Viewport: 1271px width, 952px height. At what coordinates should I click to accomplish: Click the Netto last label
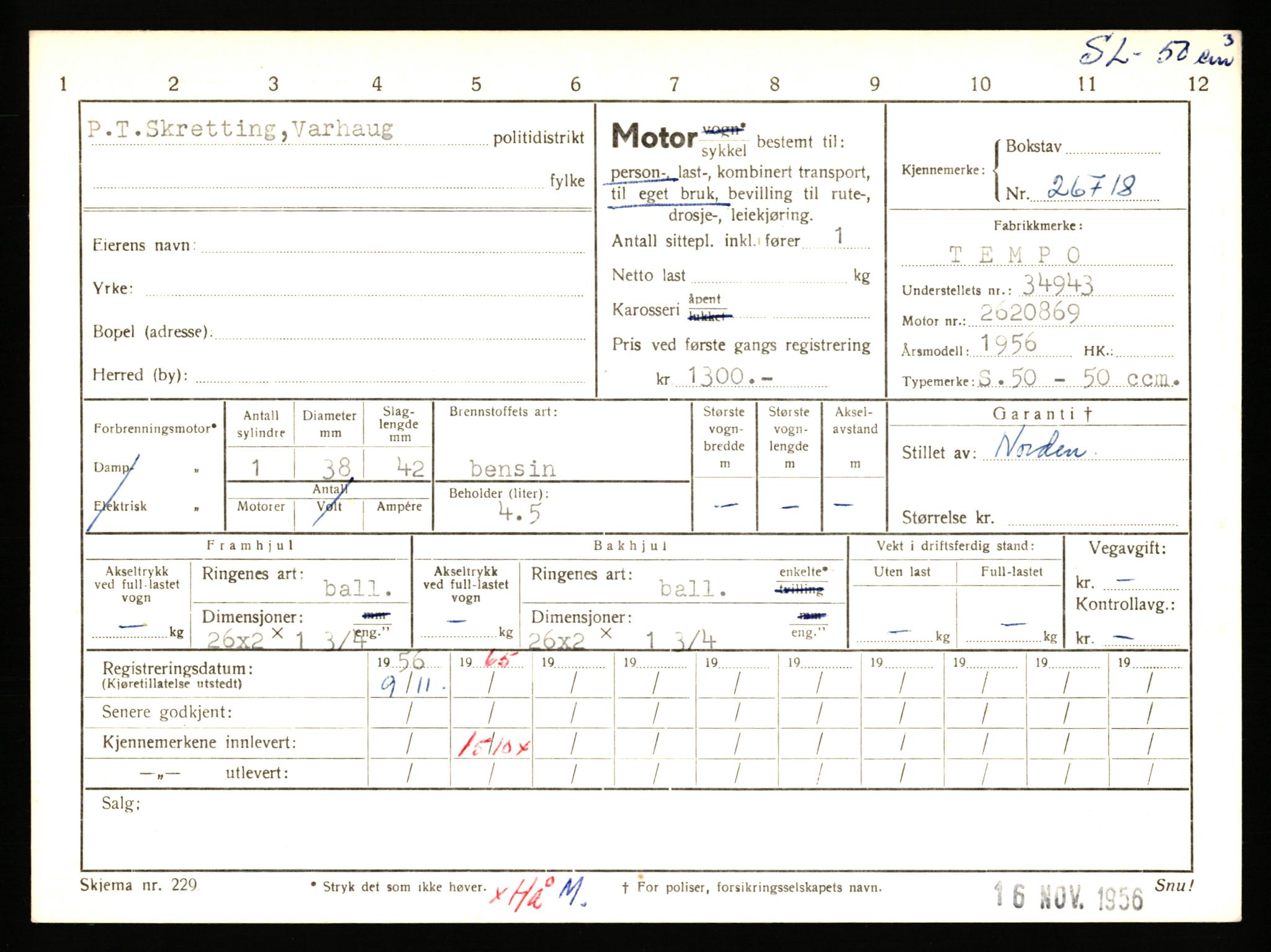coord(649,275)
